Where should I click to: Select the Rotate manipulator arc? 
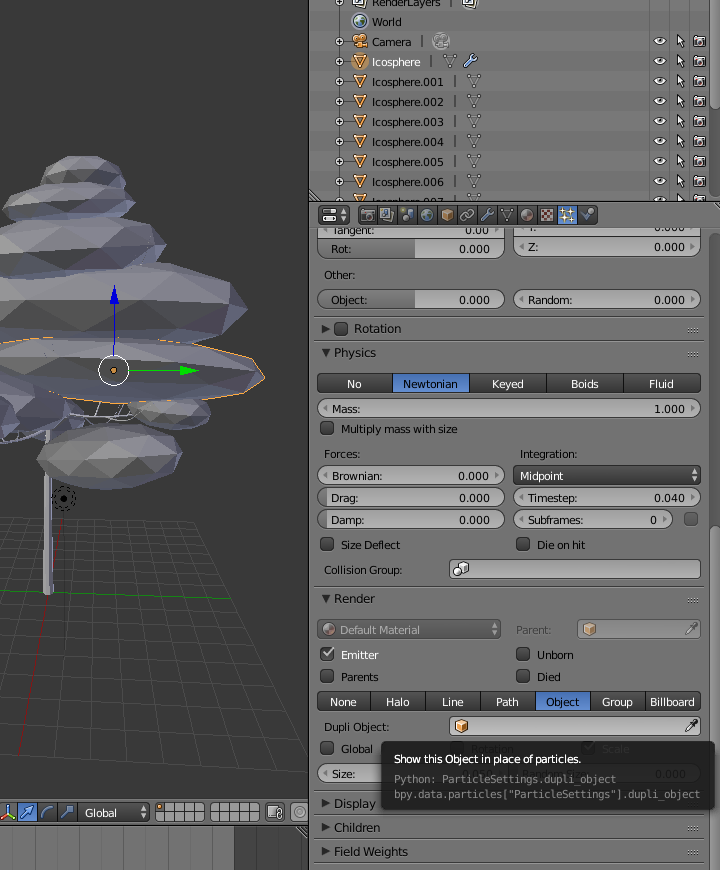(47, 813)
